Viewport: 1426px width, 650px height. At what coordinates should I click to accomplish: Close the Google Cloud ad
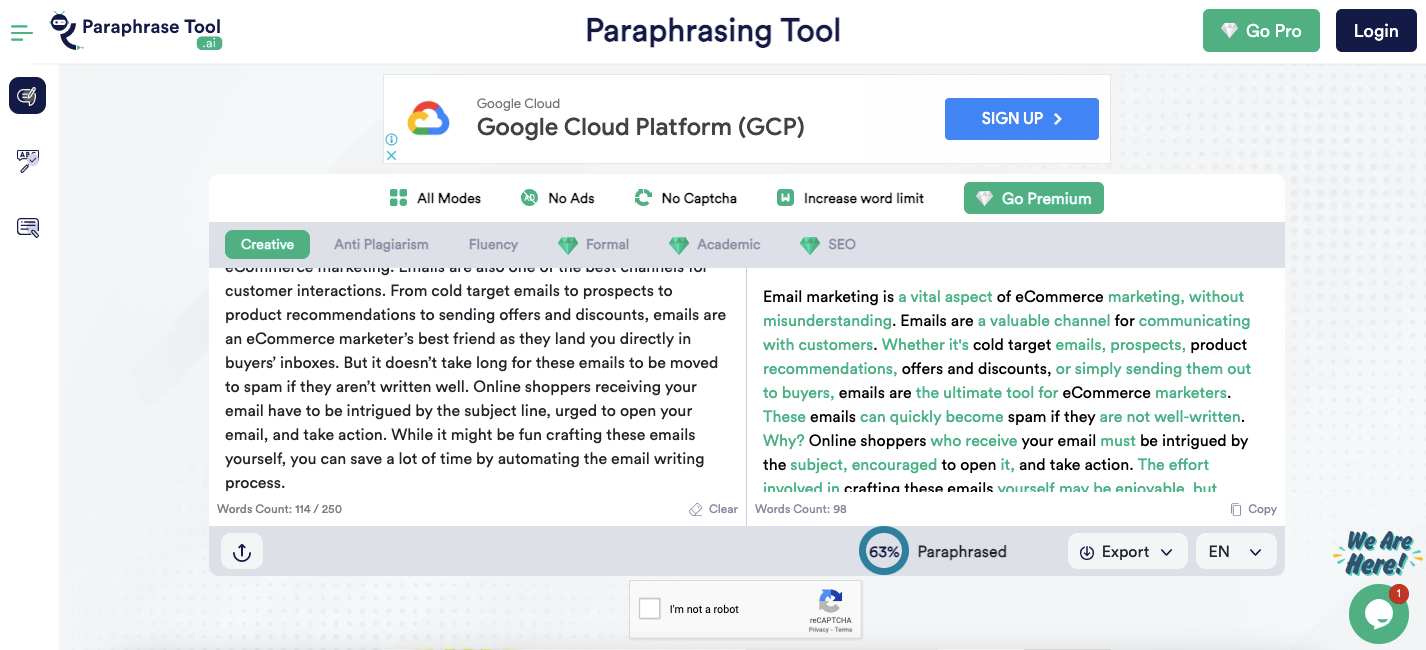(392, 155)
